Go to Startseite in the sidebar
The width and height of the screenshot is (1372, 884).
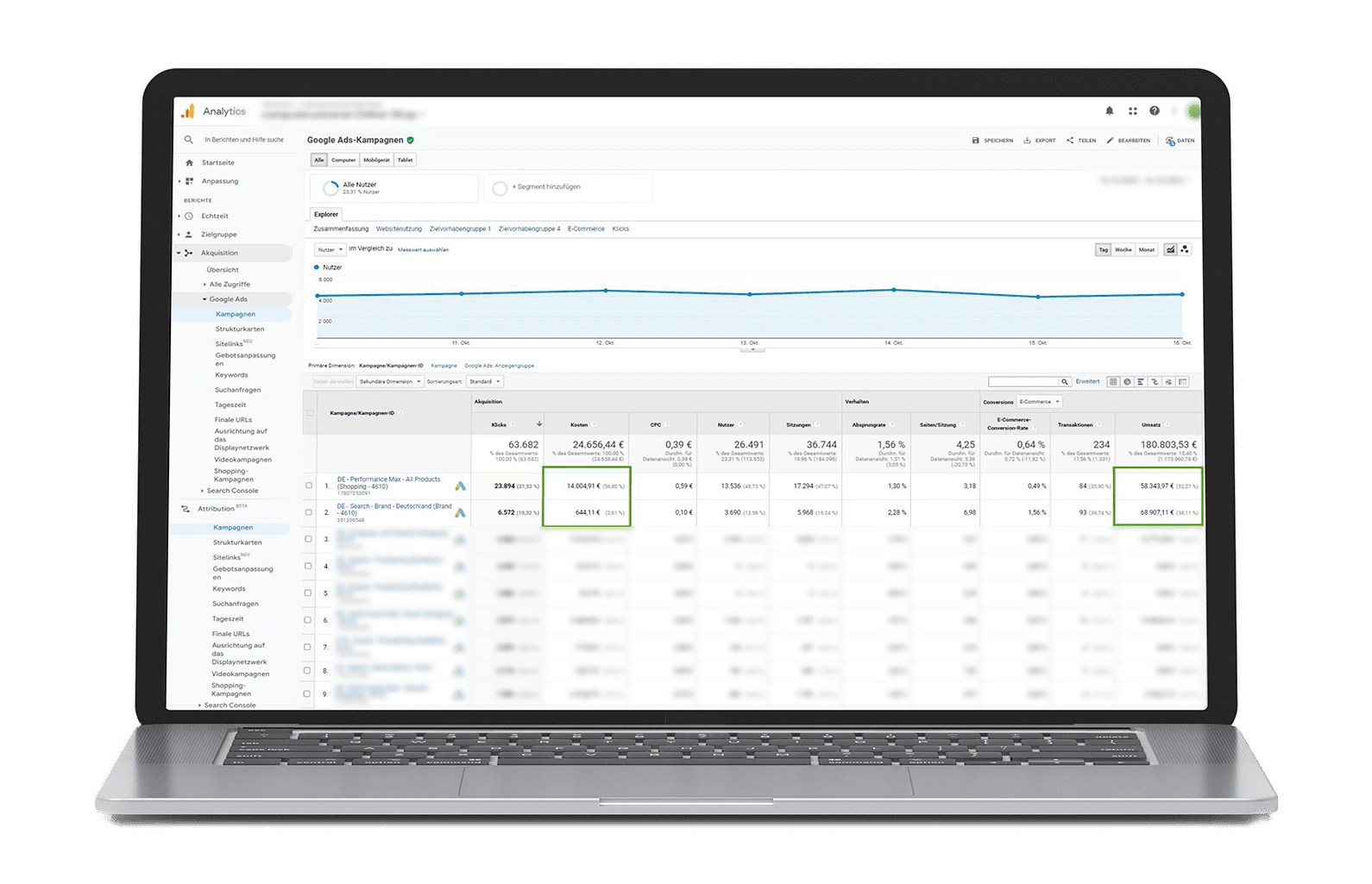pyautogui.click(x=218, y=163)
